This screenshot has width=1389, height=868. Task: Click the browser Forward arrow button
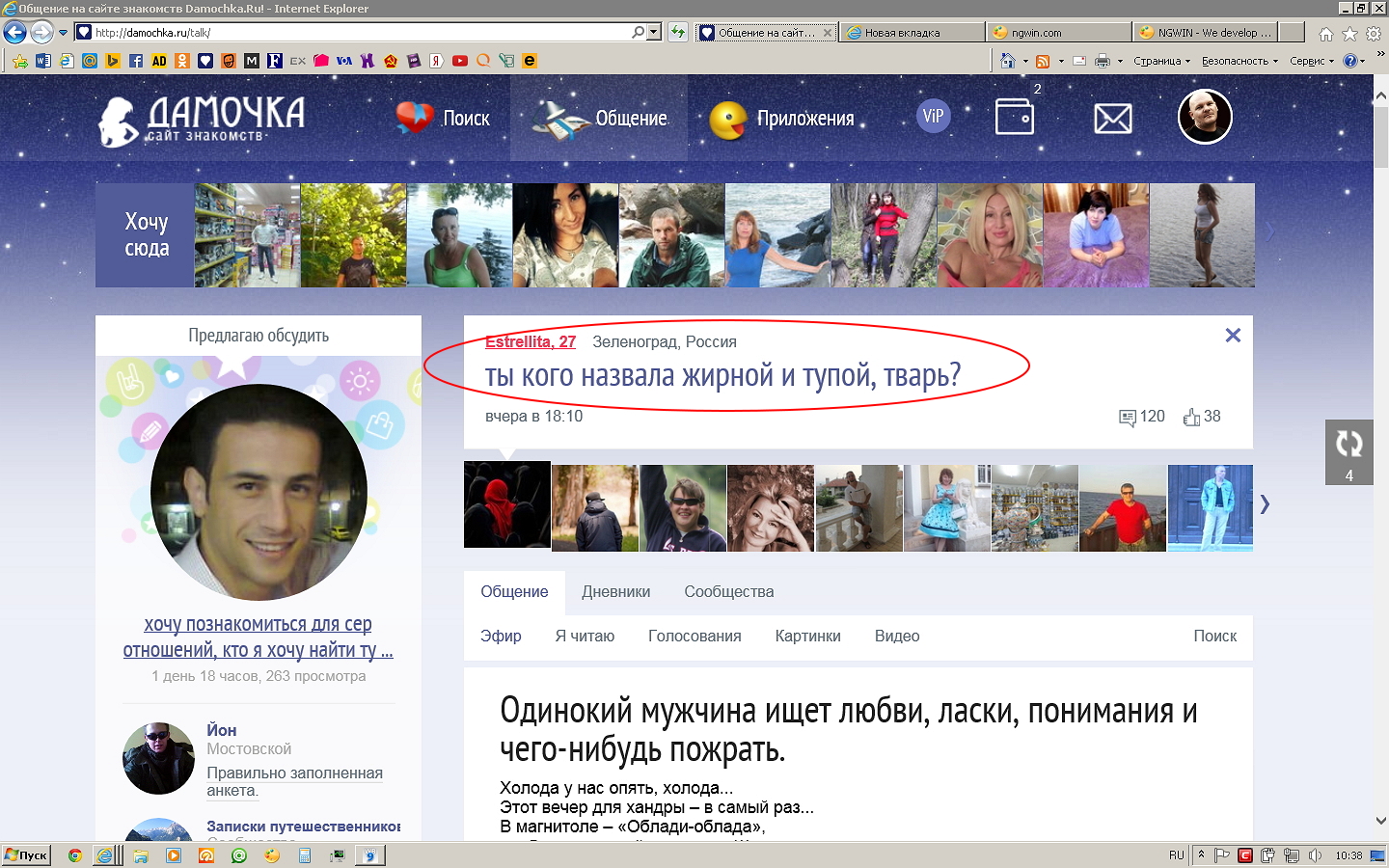click(x=41, y=32)
